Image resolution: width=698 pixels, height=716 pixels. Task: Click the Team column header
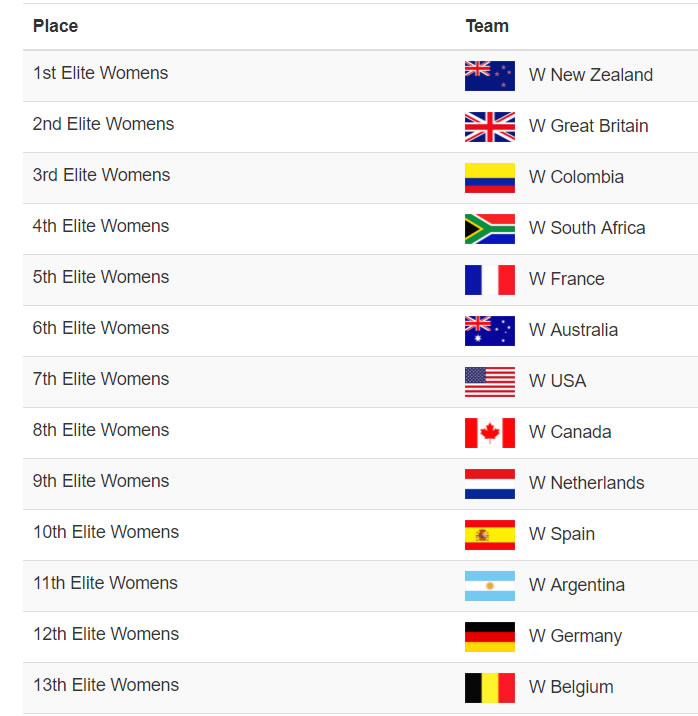point(487,26)
